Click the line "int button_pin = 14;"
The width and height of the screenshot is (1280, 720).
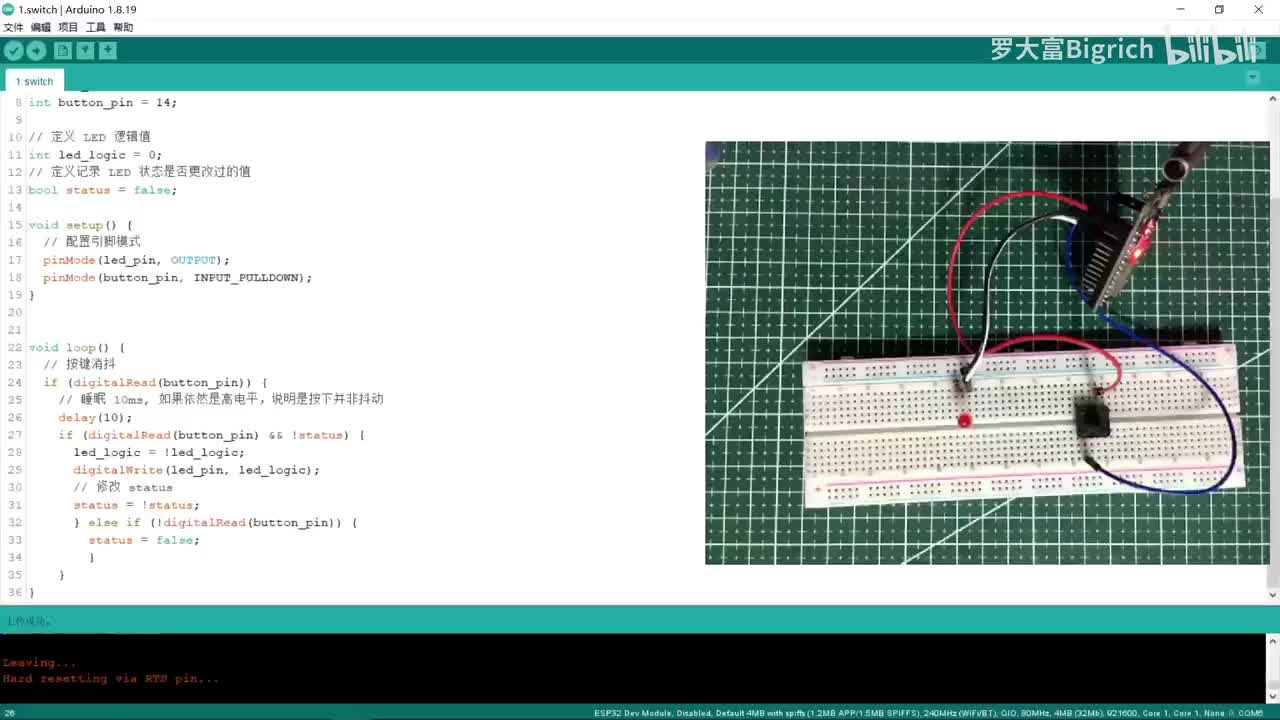pyautogui.click(x=103, y=102)
